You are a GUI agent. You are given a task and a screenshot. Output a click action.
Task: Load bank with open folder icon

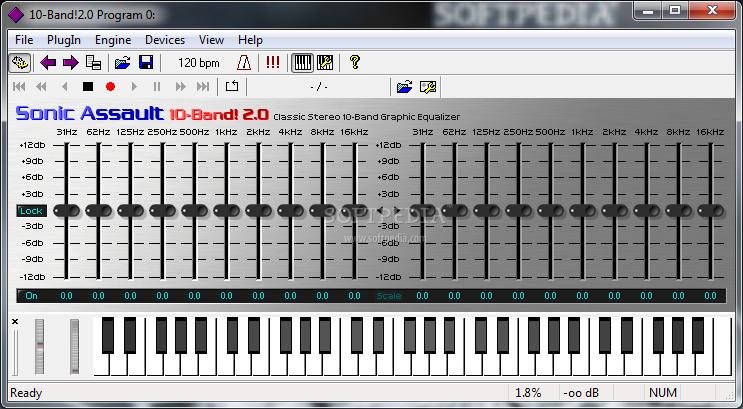tap(122, 63)
